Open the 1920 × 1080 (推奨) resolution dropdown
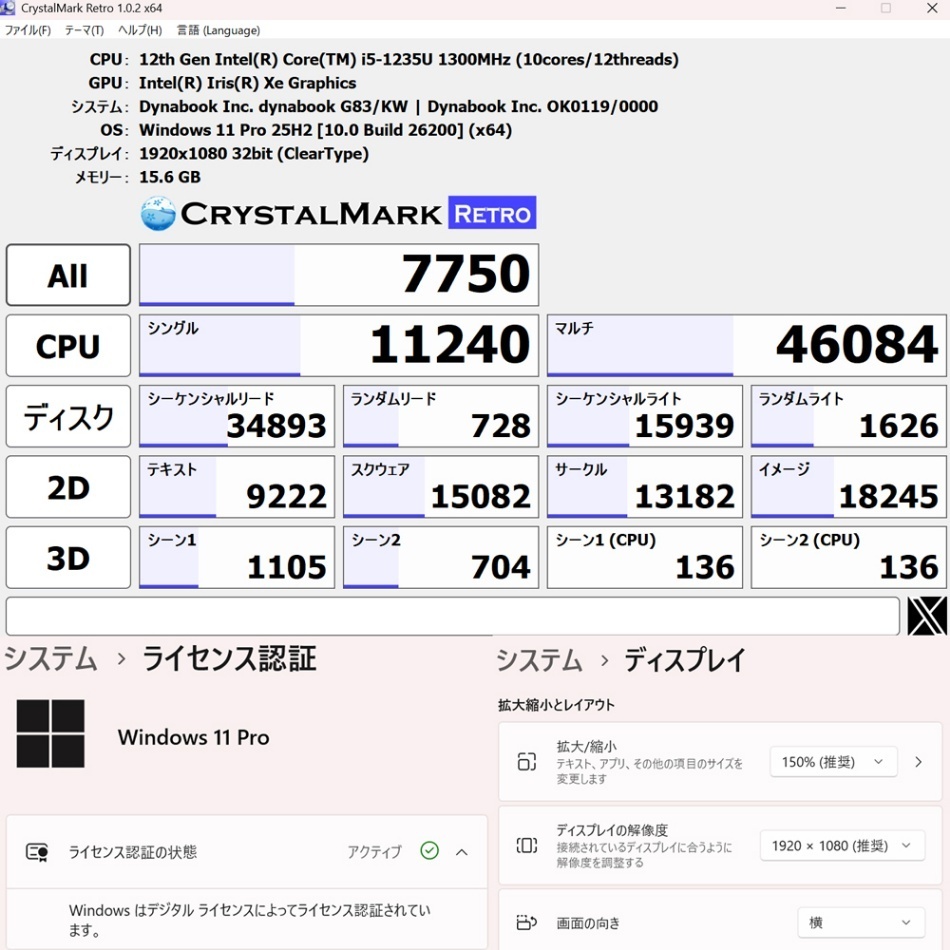 point(842,845)
